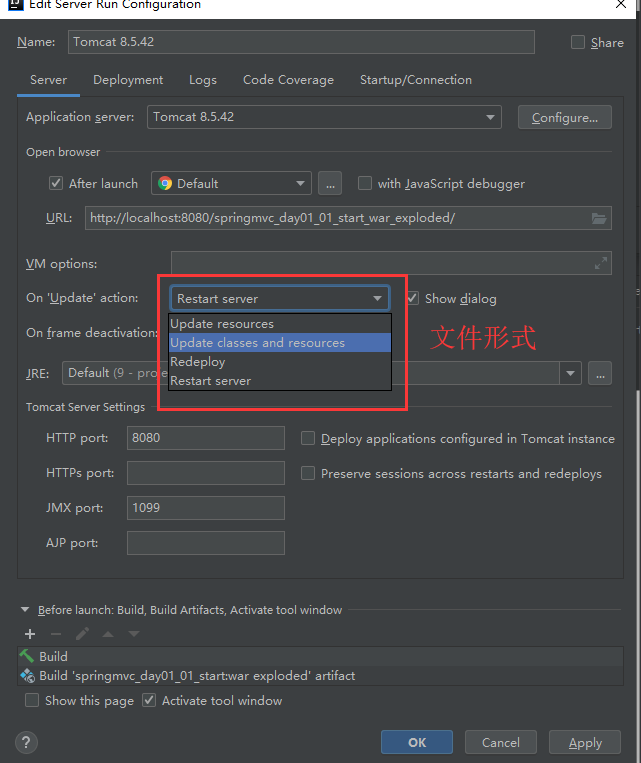Enable with JavaScript debugger checkbox
The height and width of the screenshot is (763, 641).
coord(365,183)
